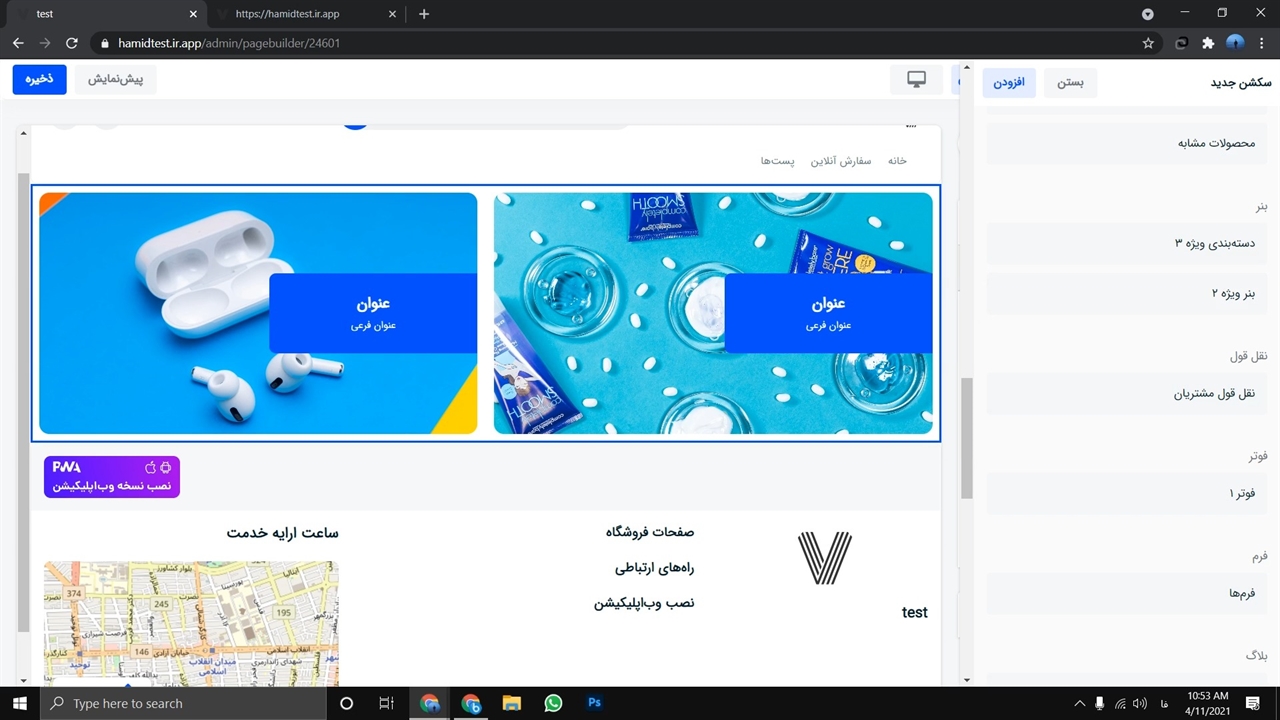
Task: Switch to the hamidtest.ir.app browser tab
Action: 300,14
